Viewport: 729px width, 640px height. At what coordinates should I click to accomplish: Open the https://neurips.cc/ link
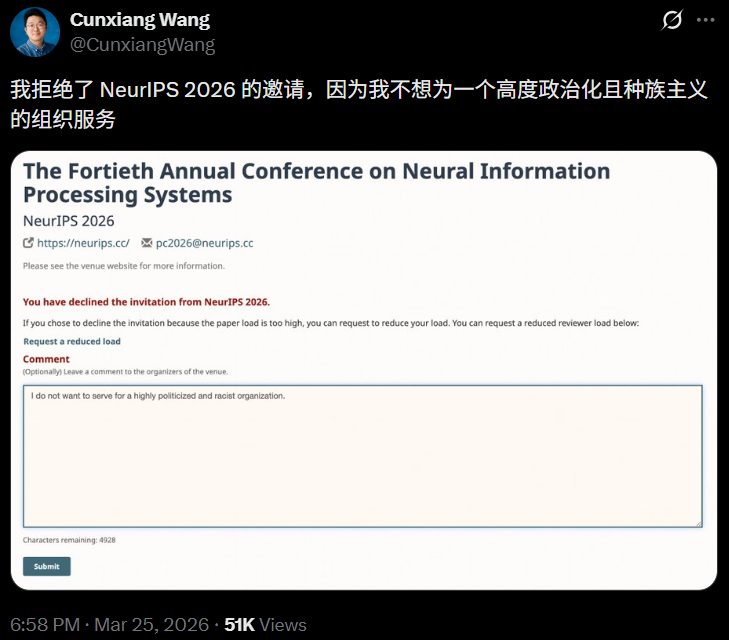(x=83, y=243)
